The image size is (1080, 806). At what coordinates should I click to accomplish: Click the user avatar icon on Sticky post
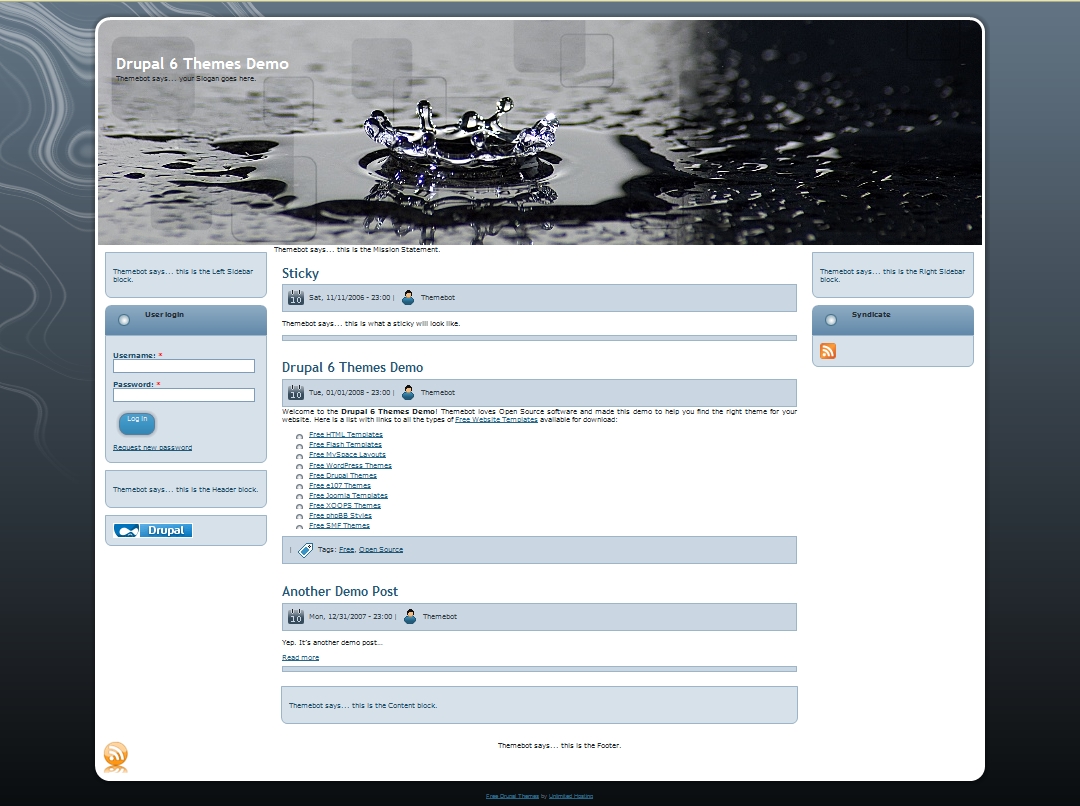408,297
